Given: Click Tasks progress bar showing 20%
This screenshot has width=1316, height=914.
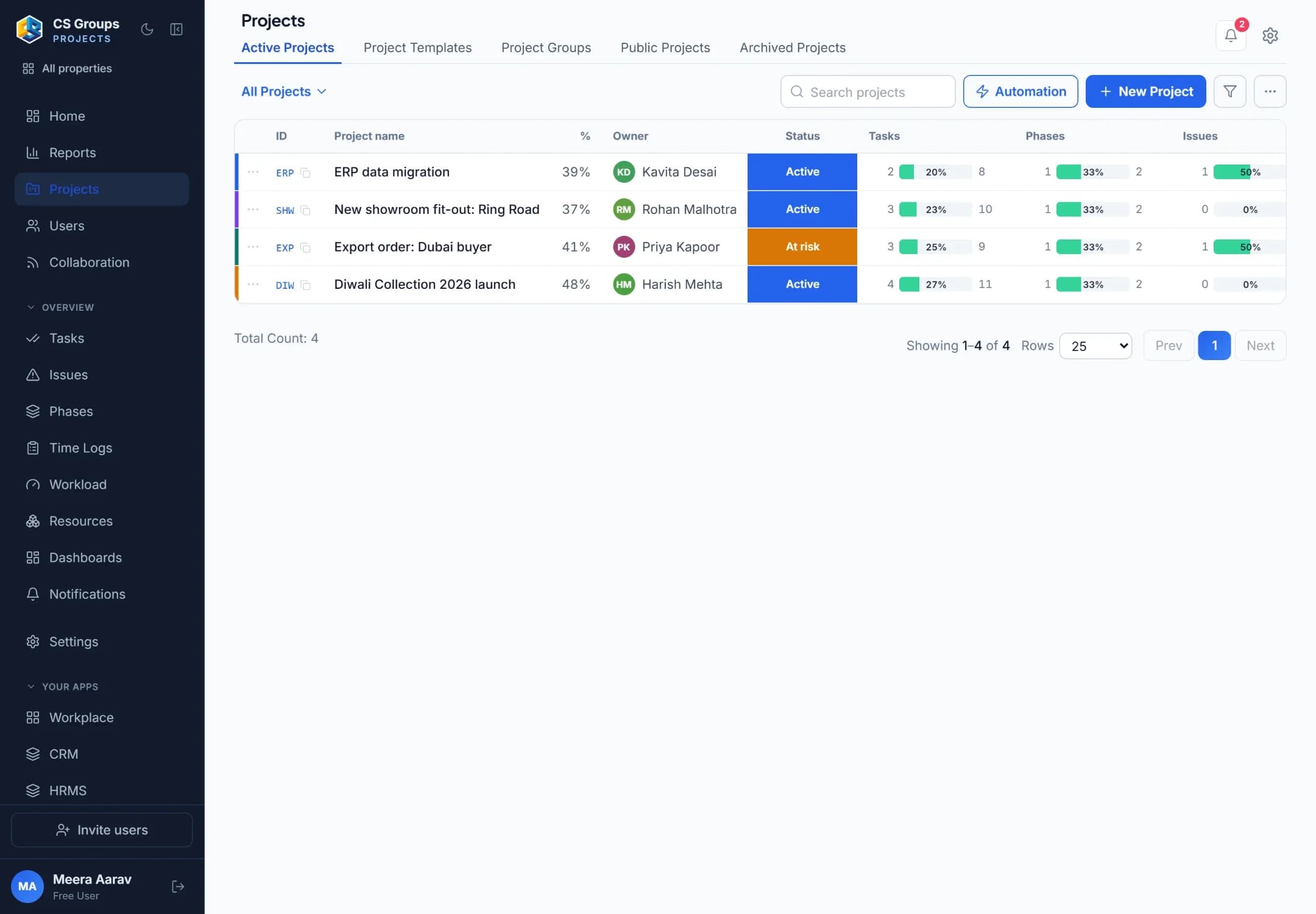Looking at the screenshot, I should pyautogui.click(x=935, y=172).
